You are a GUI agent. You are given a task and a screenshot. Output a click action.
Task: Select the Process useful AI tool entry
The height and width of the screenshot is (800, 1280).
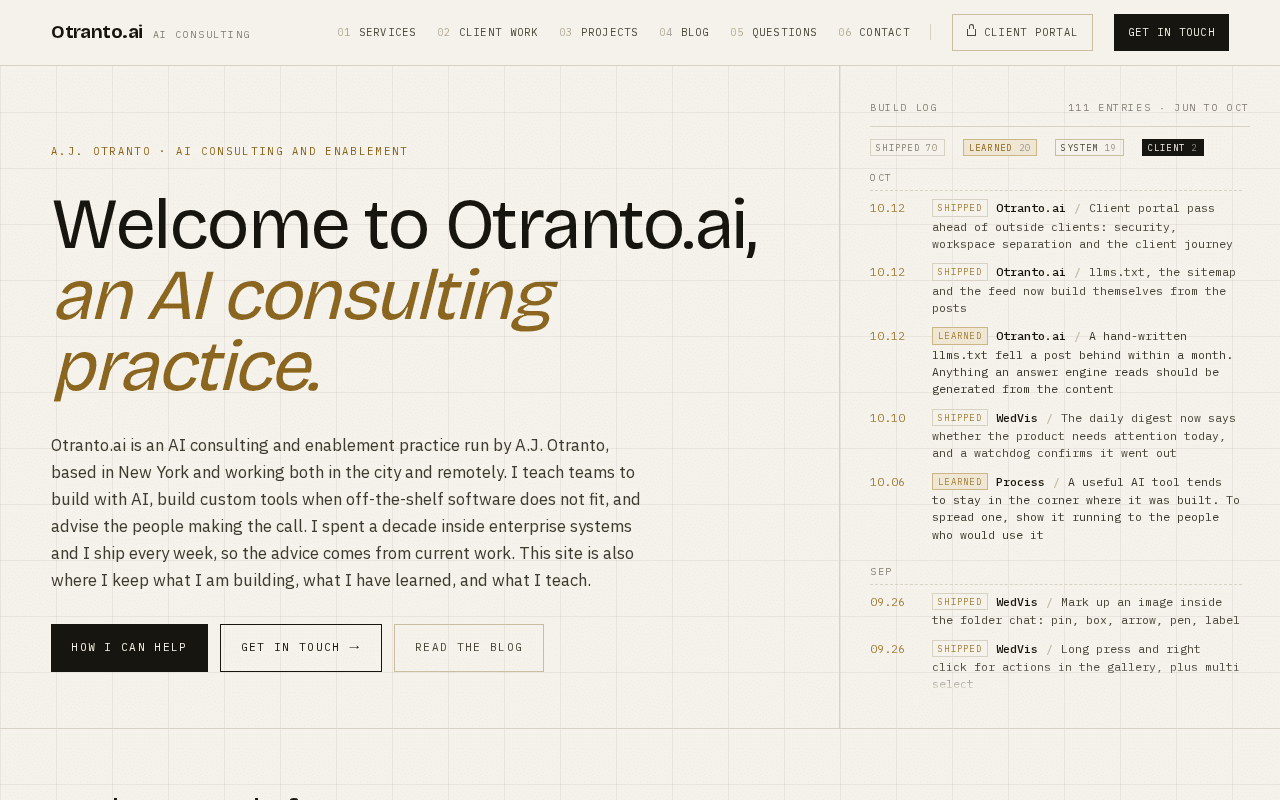pos(1056,509)
